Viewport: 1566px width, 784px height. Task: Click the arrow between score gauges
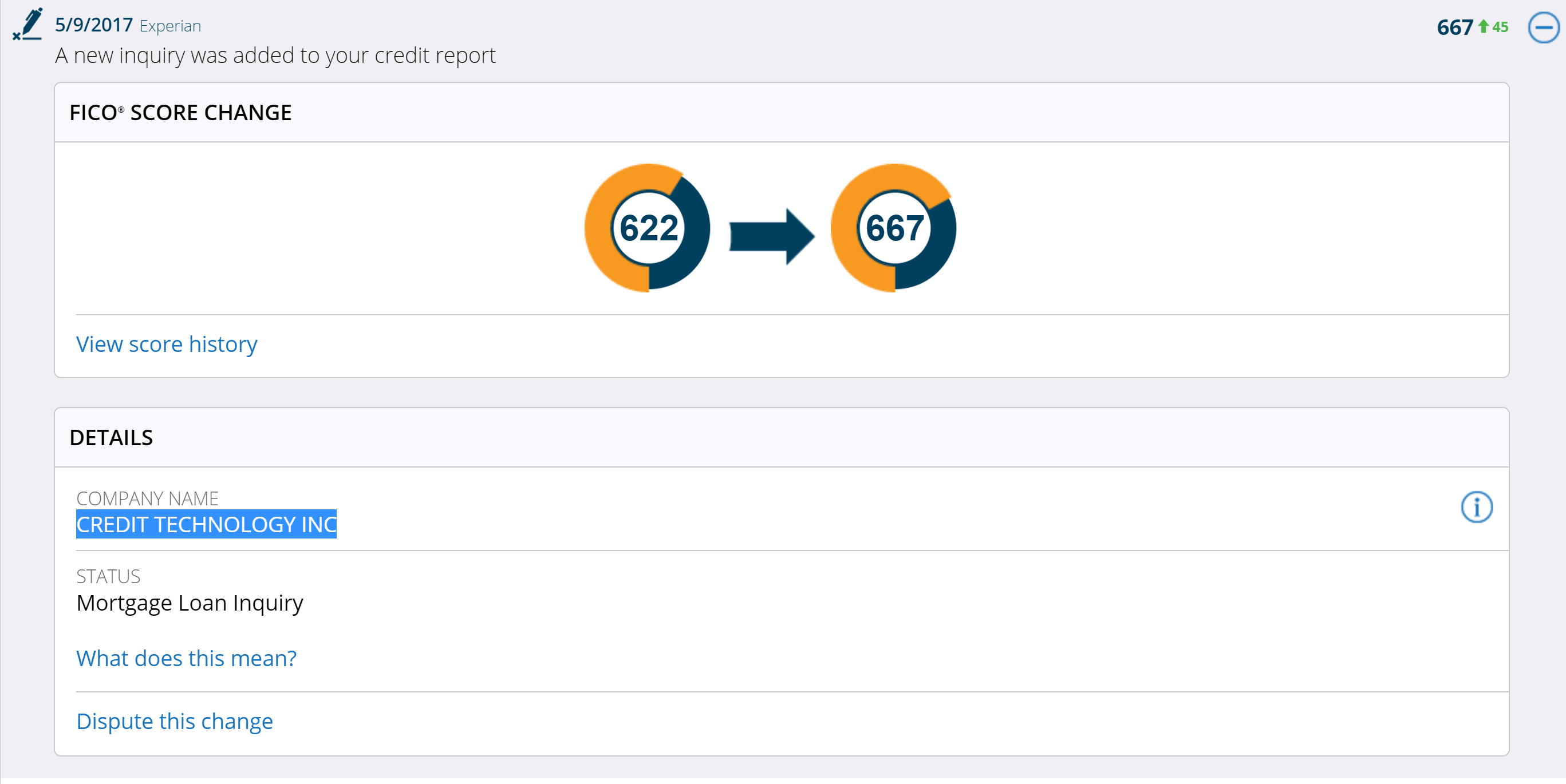771,236
